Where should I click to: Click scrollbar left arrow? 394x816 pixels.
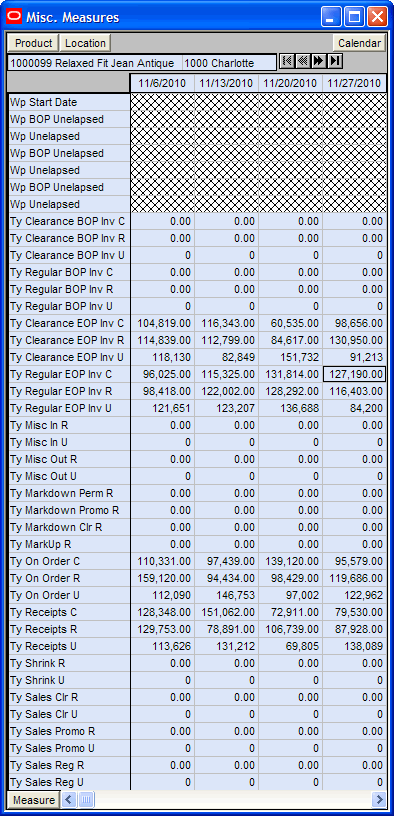[69, 799]
